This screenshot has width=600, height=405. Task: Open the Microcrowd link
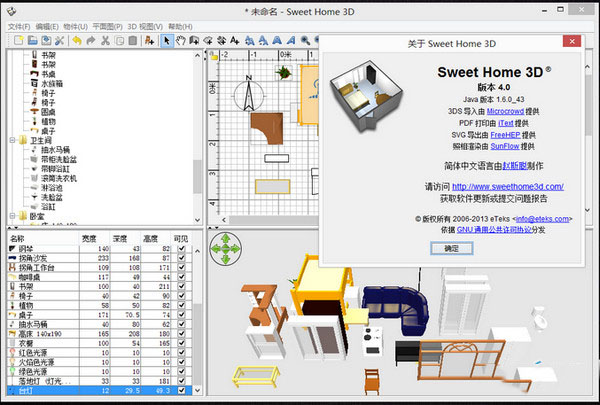tap(505, 111)
